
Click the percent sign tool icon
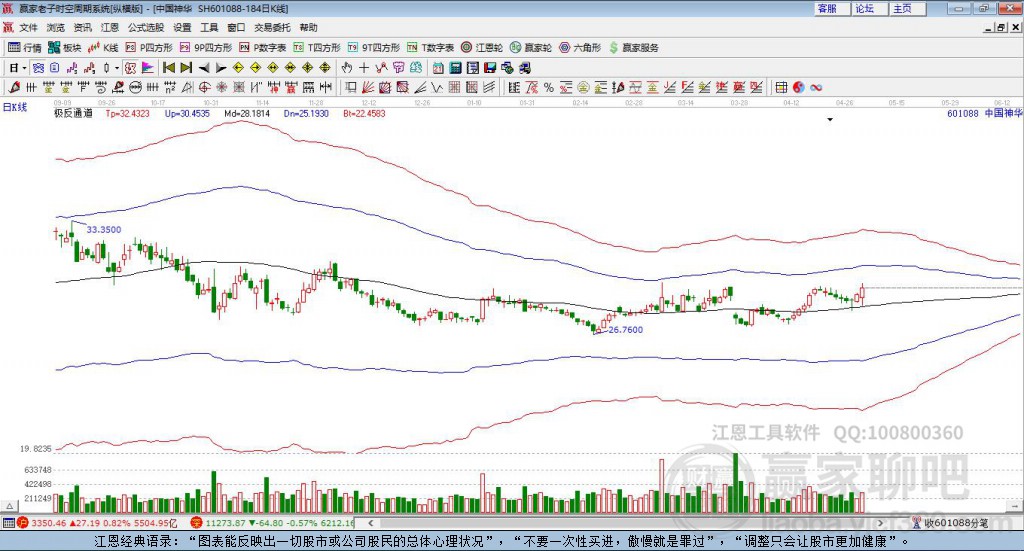pyautogui.click(x=549, y=87)
